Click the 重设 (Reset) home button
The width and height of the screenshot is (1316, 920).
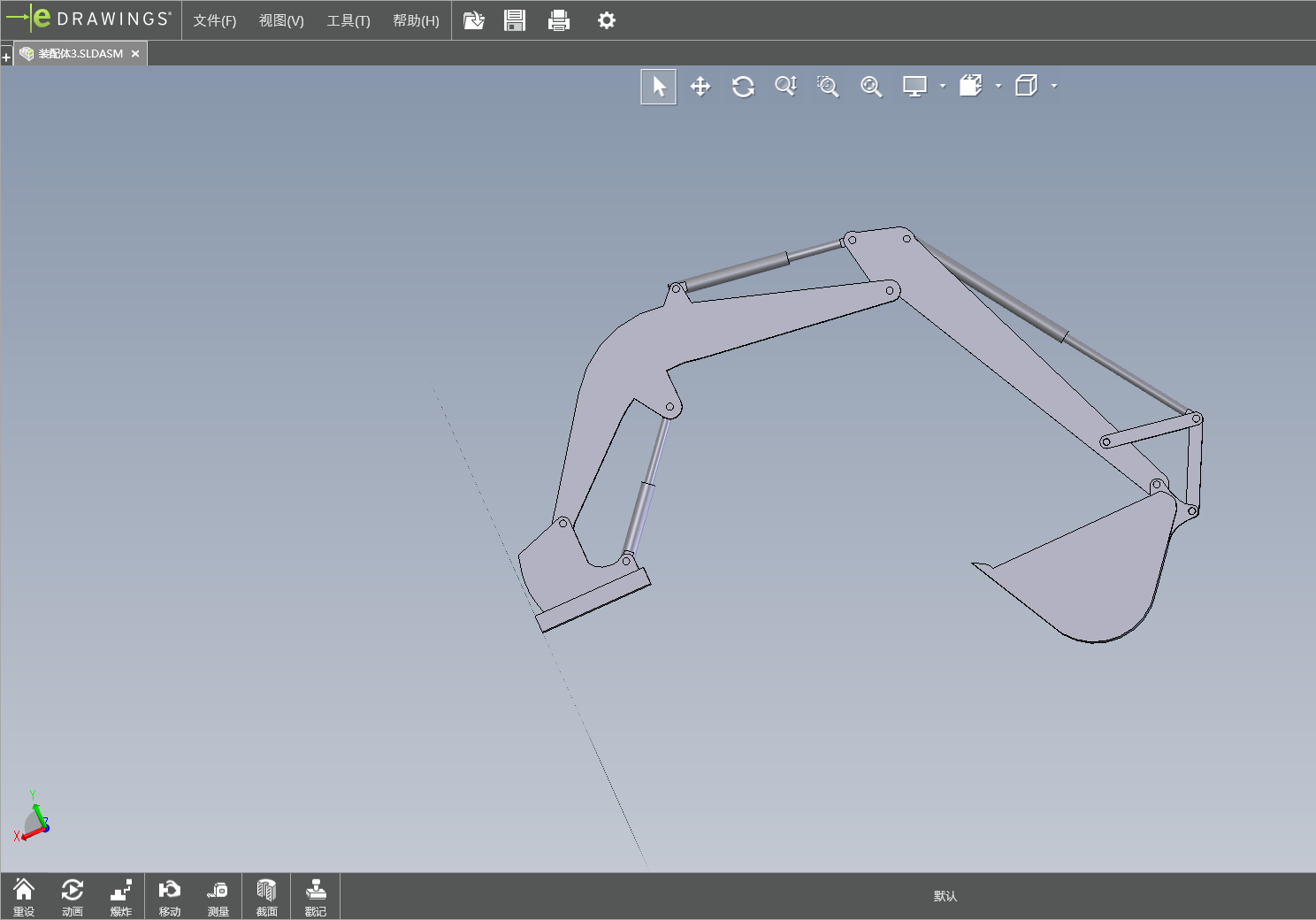pyautogui.click(x=24, y=896)
